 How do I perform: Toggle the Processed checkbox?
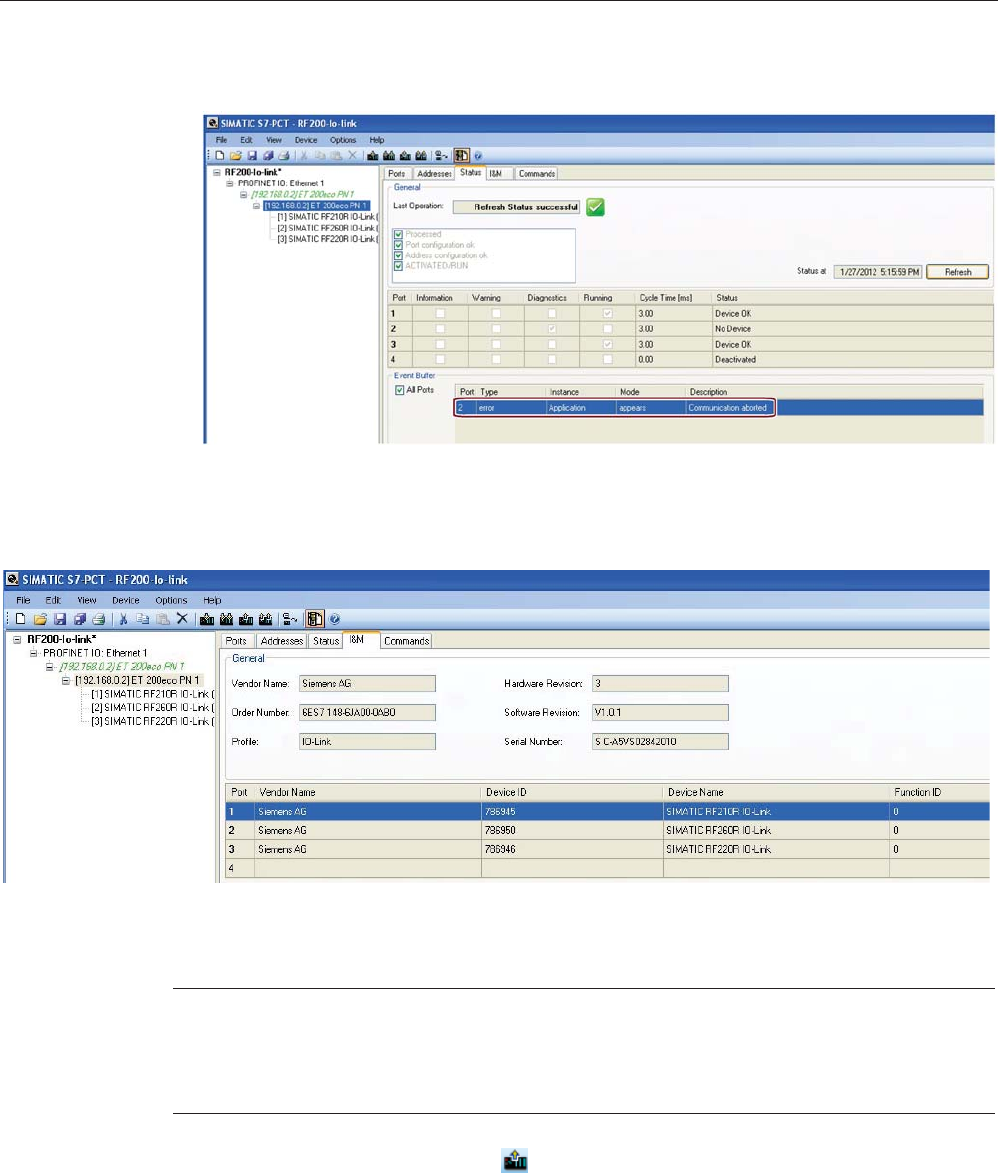pyautogui.click(x=399, y=234)
